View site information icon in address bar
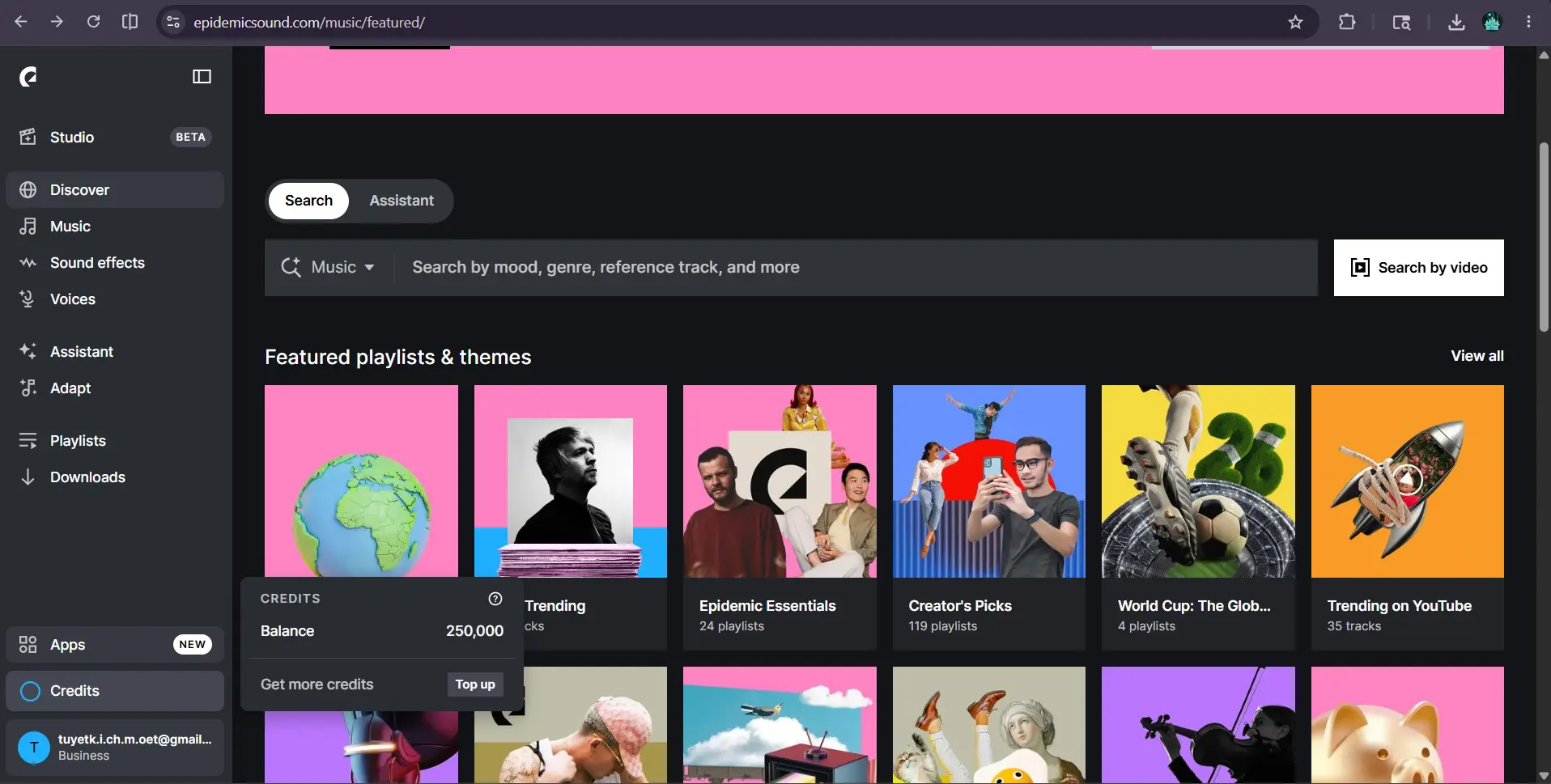1551x784 pixels. click(173, 22)
